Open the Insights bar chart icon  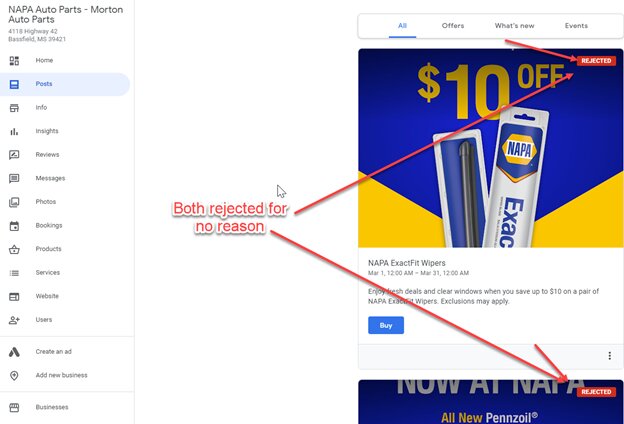(x=14, y=131)
